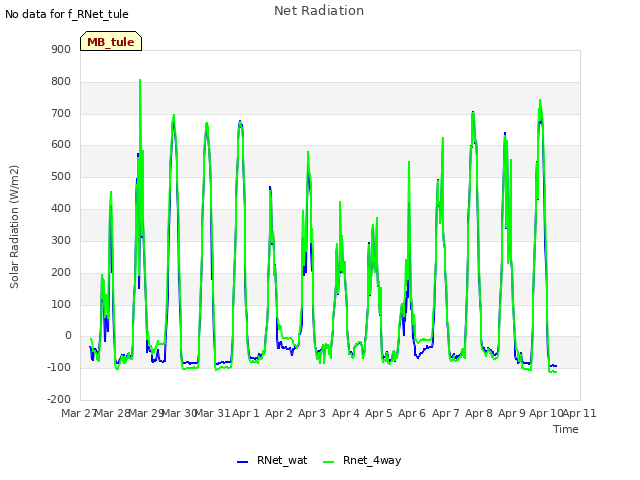Image resolution: width=640 pixels, height=480 pixels.
Task: Click the Apr 2 x-axis label
Action: (279, 413)
